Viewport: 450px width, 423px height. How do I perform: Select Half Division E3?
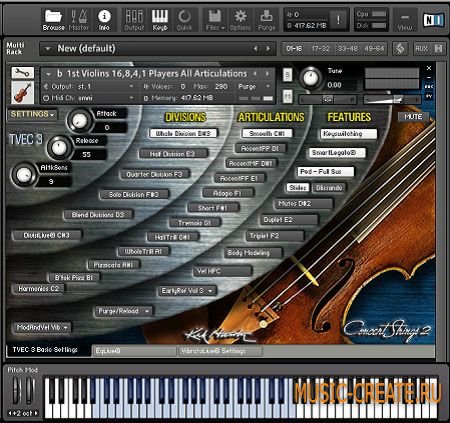click(173, 154)
